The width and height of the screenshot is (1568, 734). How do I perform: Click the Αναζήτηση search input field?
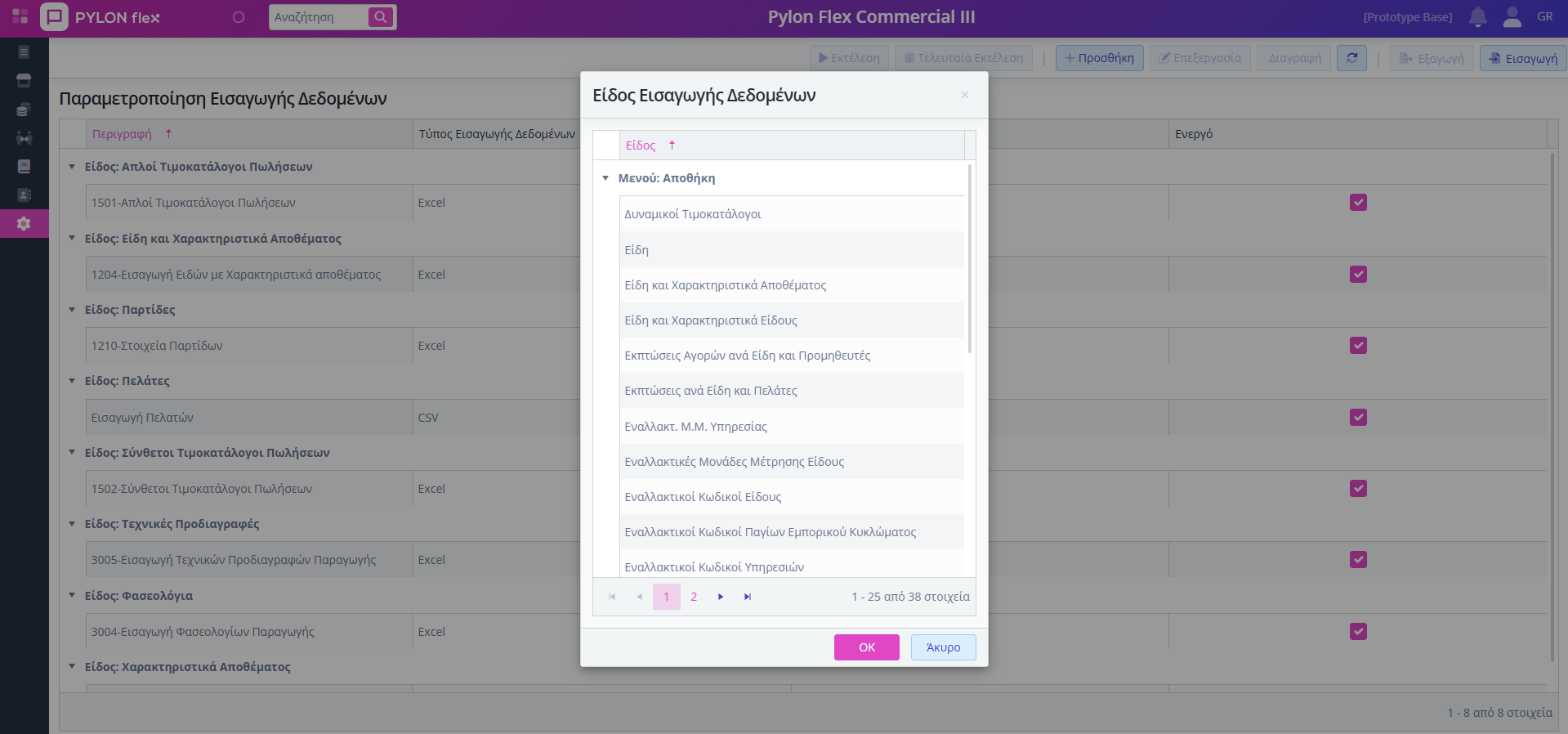point(317,17)
